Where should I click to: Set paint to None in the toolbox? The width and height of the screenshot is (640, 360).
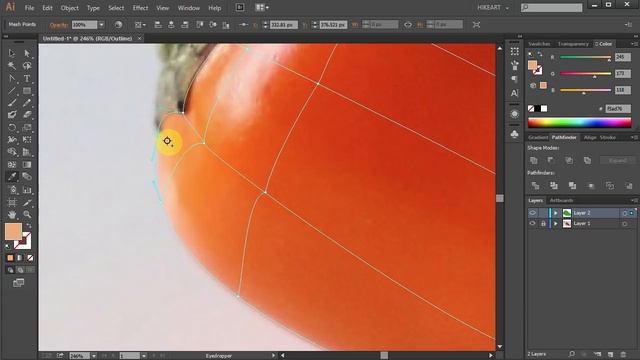click(30, 258)
